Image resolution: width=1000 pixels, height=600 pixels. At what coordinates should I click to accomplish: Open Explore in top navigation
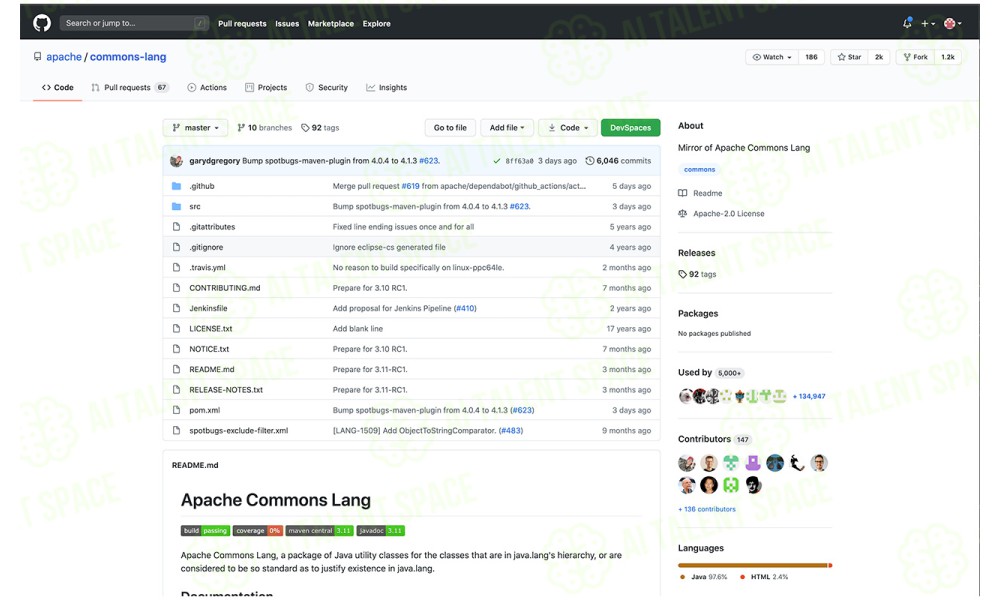(376, 24)
